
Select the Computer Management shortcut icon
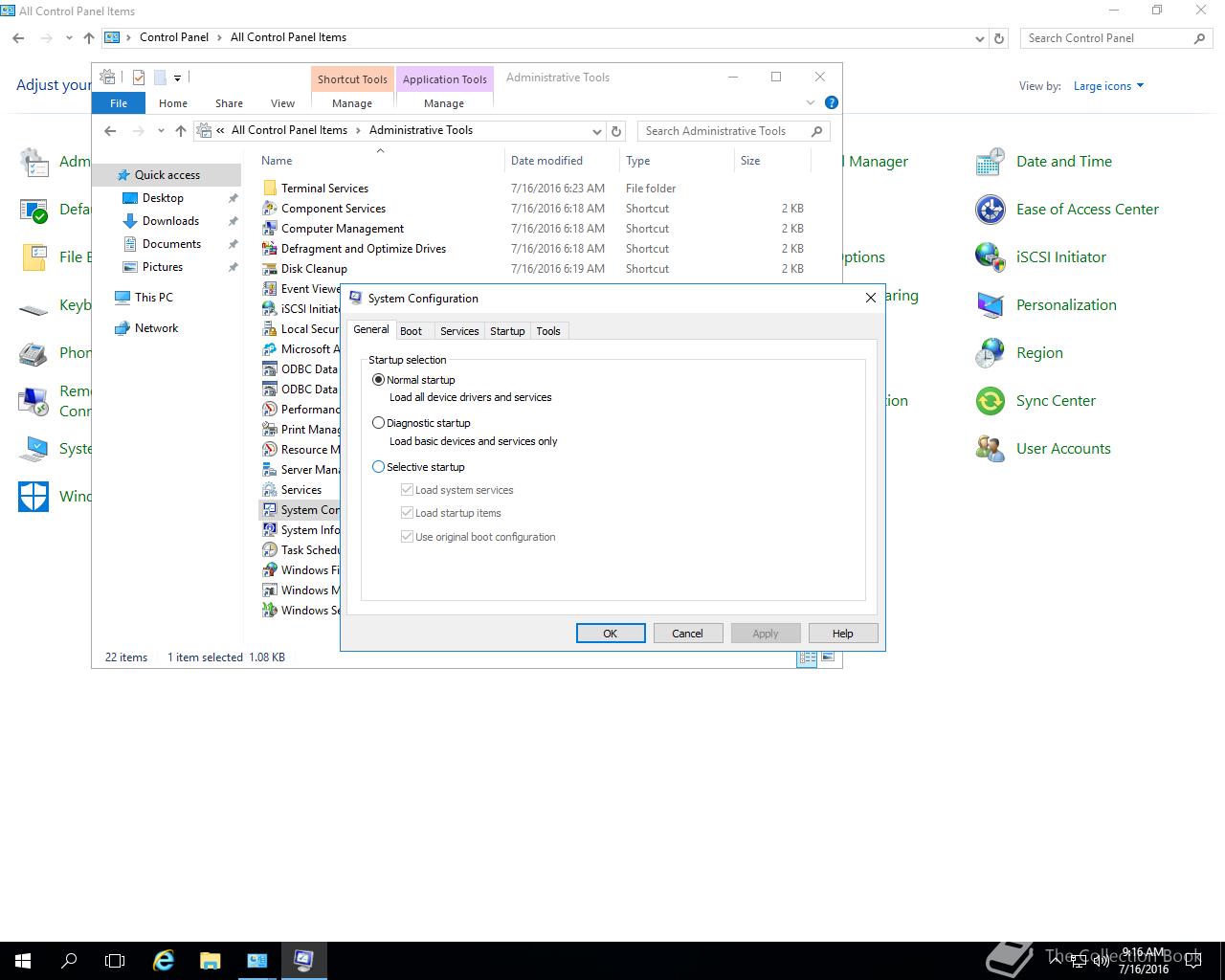341,228
